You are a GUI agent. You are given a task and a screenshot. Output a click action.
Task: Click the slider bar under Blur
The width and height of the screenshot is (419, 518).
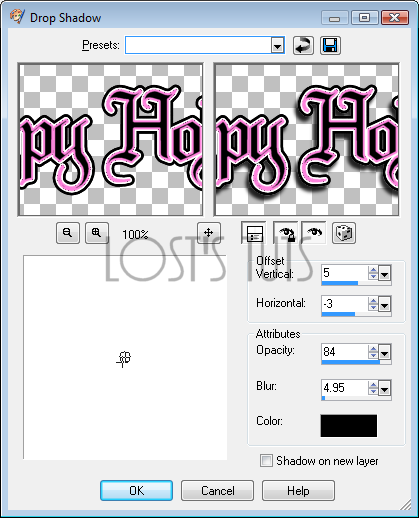tap(356, 398)
